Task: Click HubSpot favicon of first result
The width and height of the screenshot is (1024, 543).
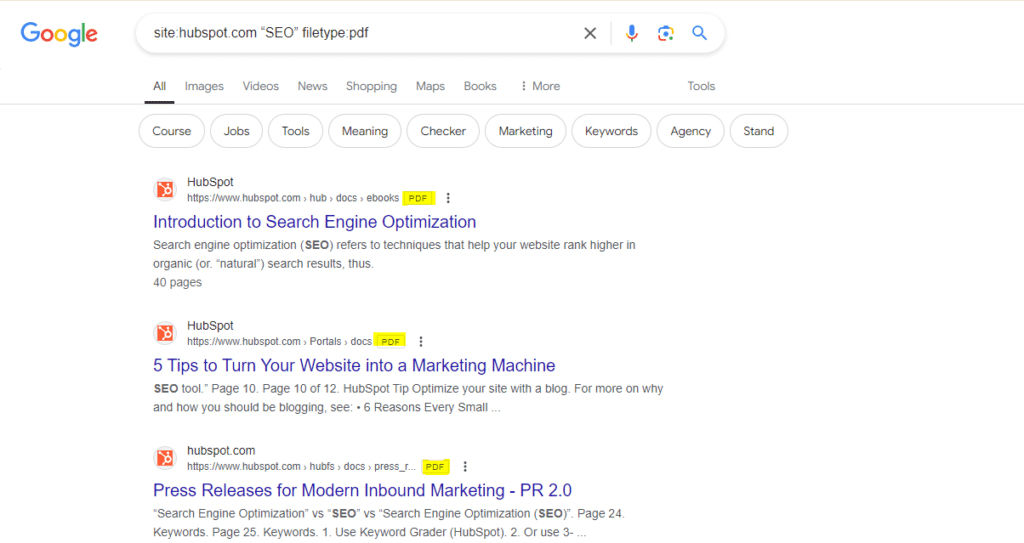Action: [x=165, y=190]
